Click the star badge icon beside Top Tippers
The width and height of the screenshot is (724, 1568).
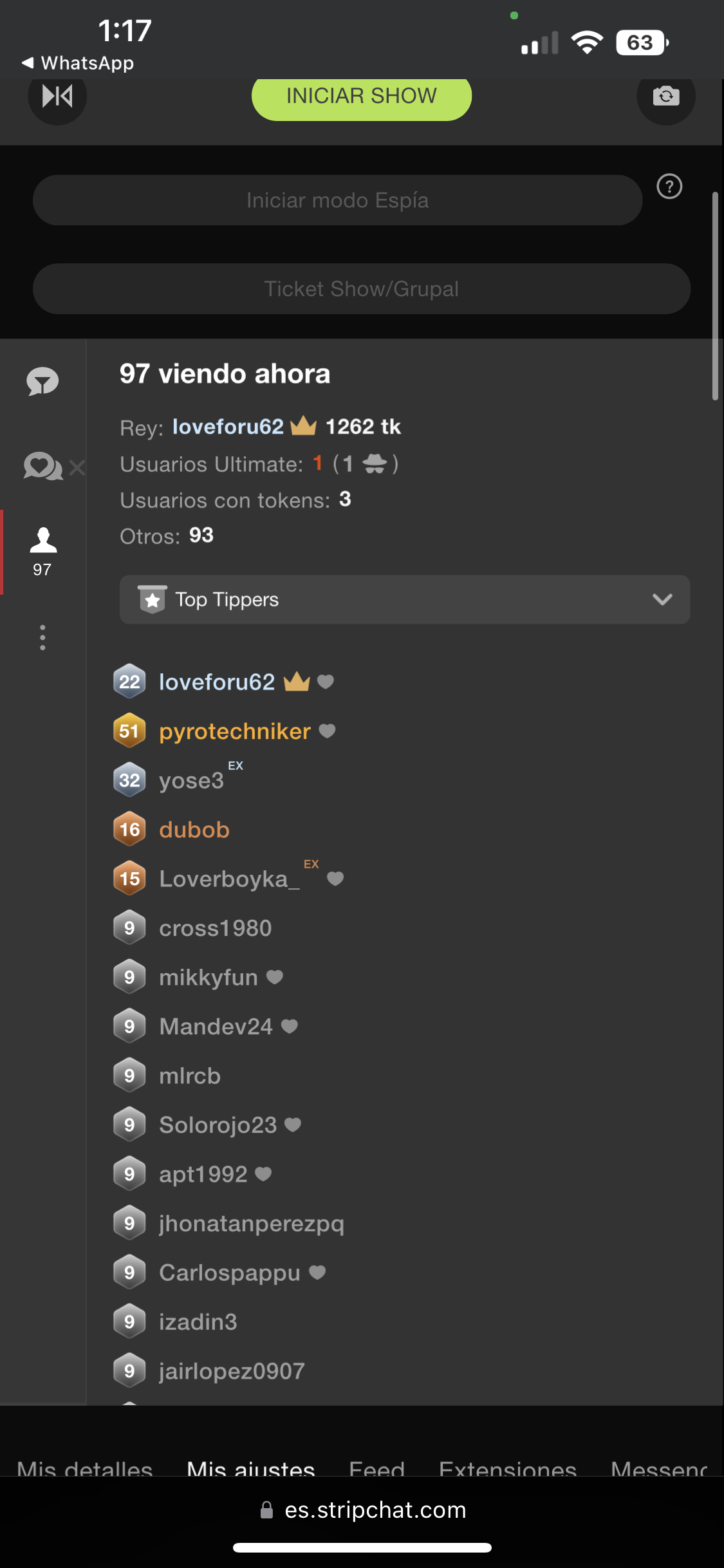coord(153,599)
